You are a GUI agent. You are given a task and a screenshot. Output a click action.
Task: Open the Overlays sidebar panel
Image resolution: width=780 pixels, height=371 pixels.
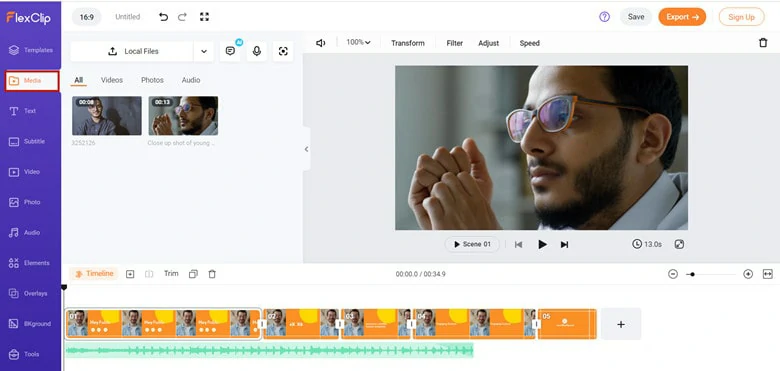coord(28,293)
